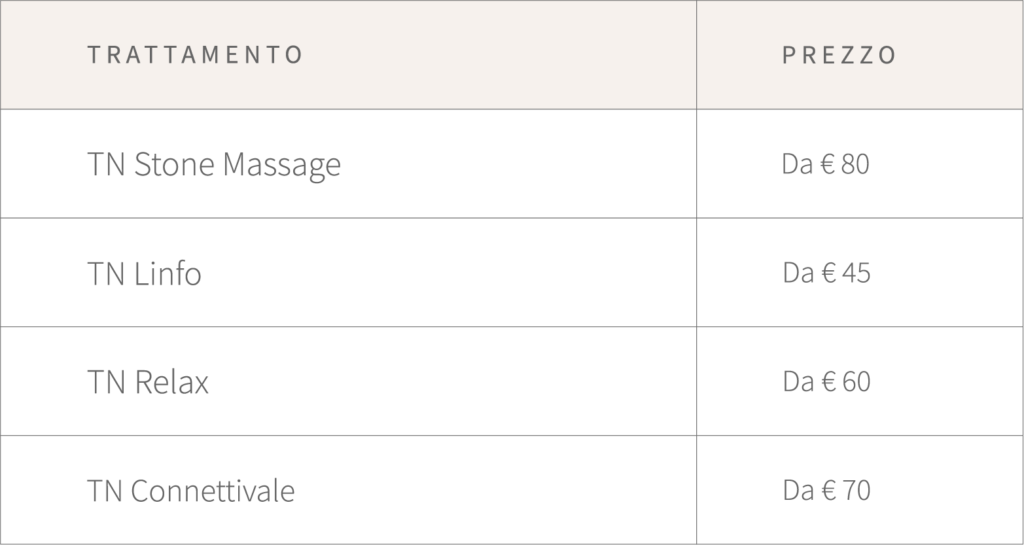Image resolution: width=1024 pixels, height=545 pixels.
Task: Select the PREZZO column header
Action: point(839,55)
